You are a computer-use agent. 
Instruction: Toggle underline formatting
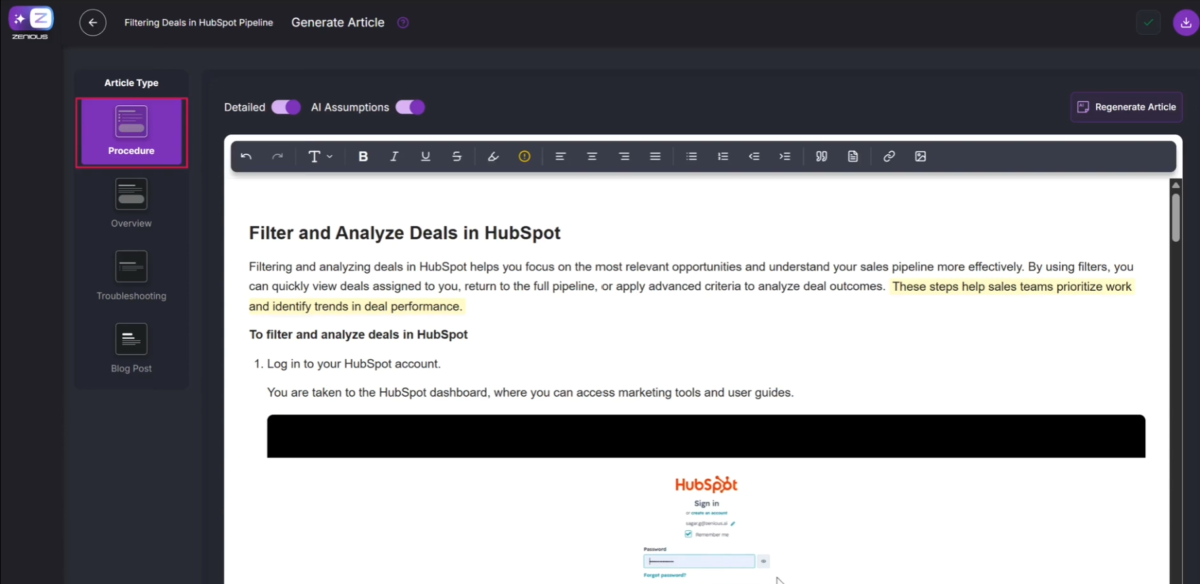pos(425,157)
